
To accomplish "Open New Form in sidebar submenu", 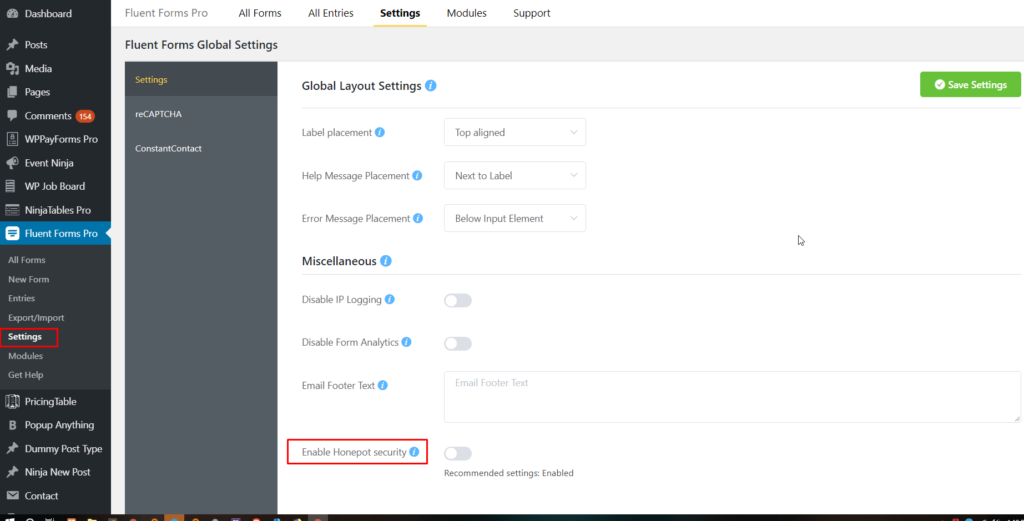I will (29, 279).
